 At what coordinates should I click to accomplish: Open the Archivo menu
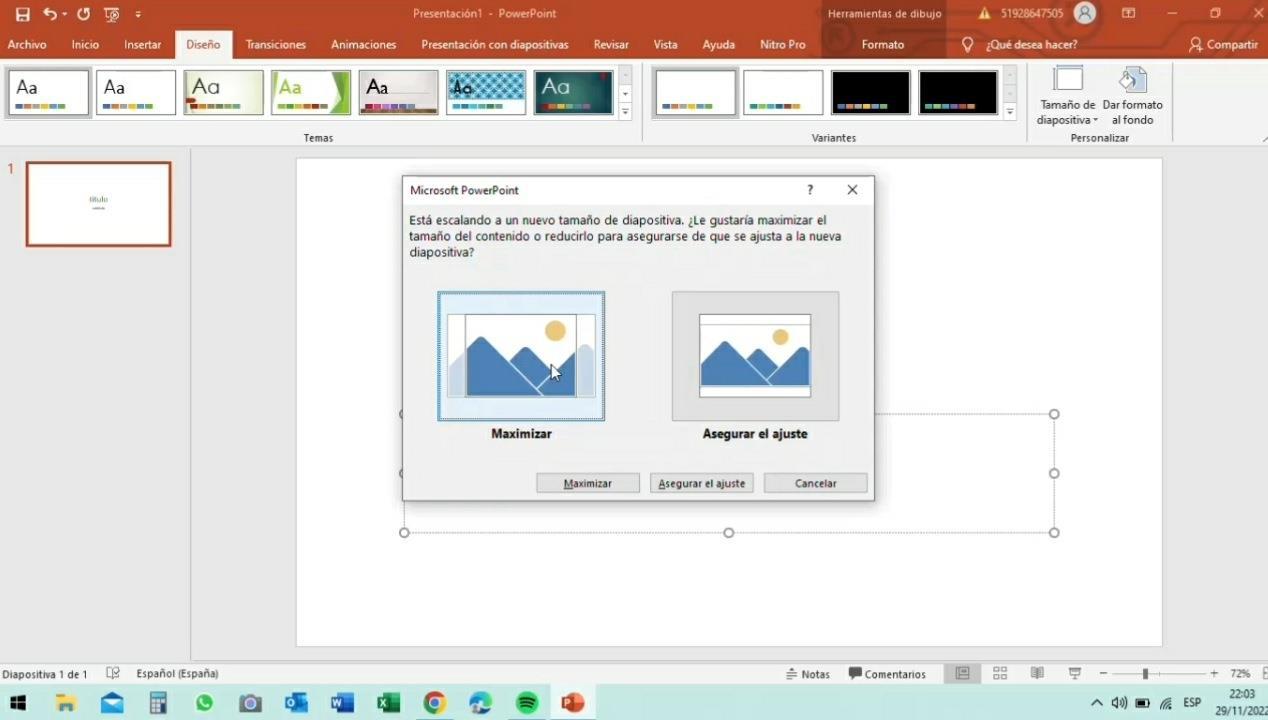pyautogui.click(x=27, y=45)
